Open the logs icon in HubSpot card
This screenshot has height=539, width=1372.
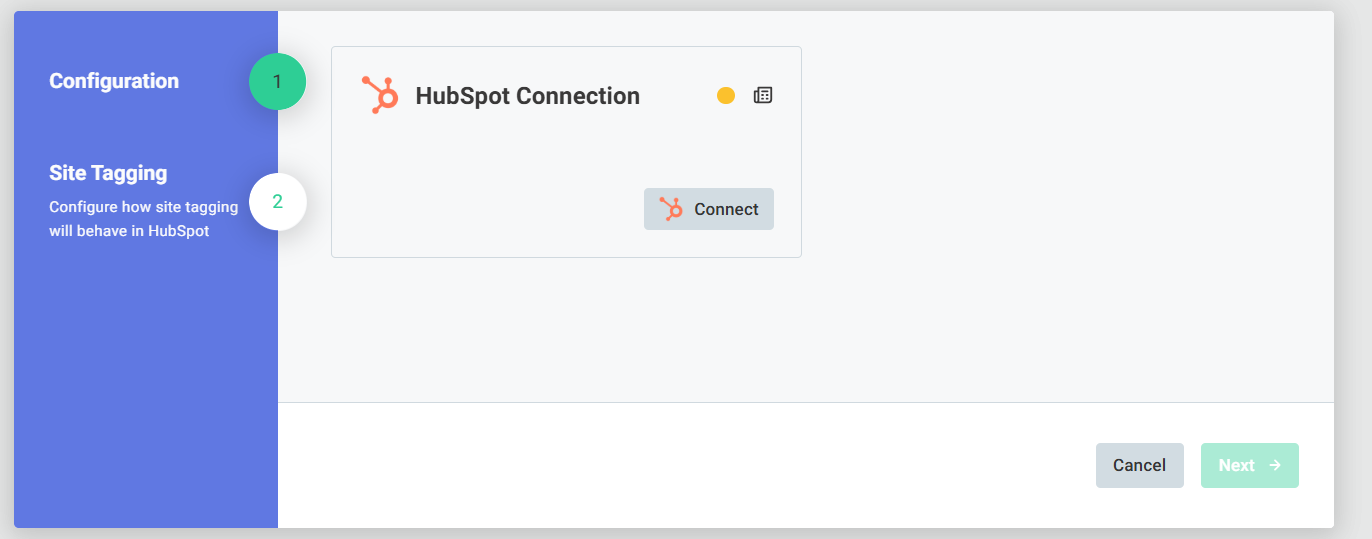click(x=763, y=96)
